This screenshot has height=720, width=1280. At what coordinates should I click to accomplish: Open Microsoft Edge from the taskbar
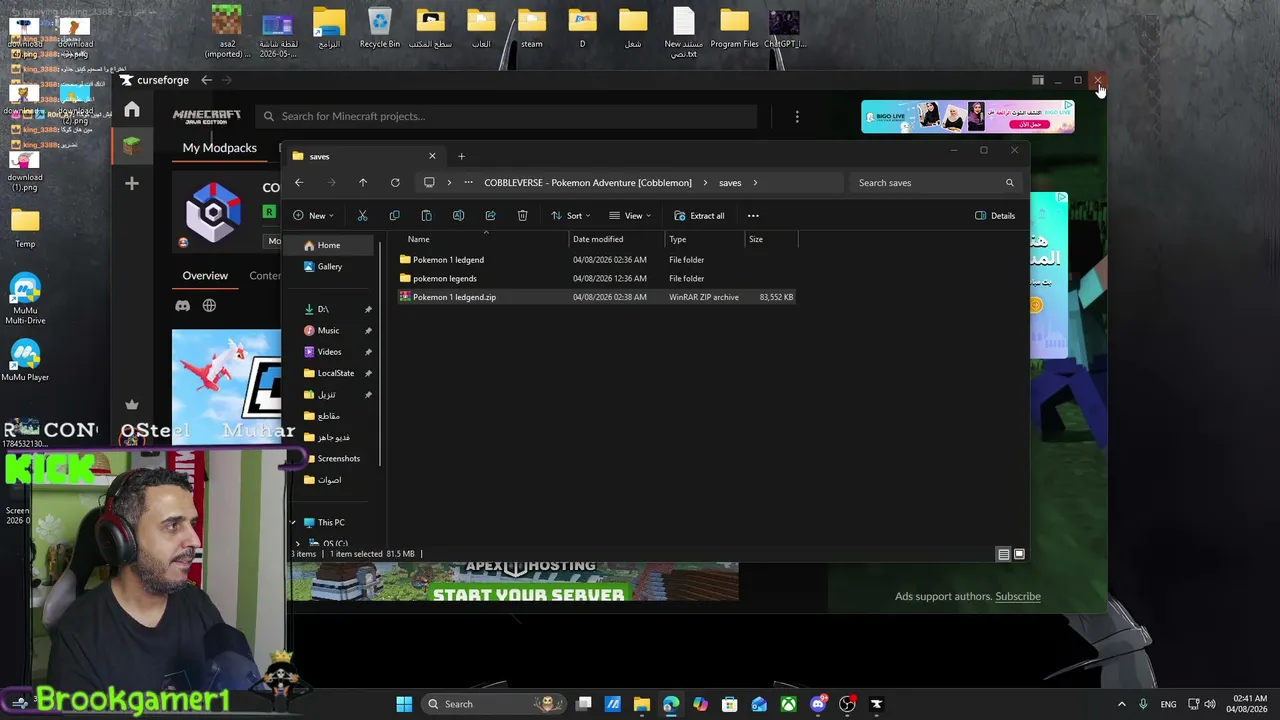(x=671, y=704)
